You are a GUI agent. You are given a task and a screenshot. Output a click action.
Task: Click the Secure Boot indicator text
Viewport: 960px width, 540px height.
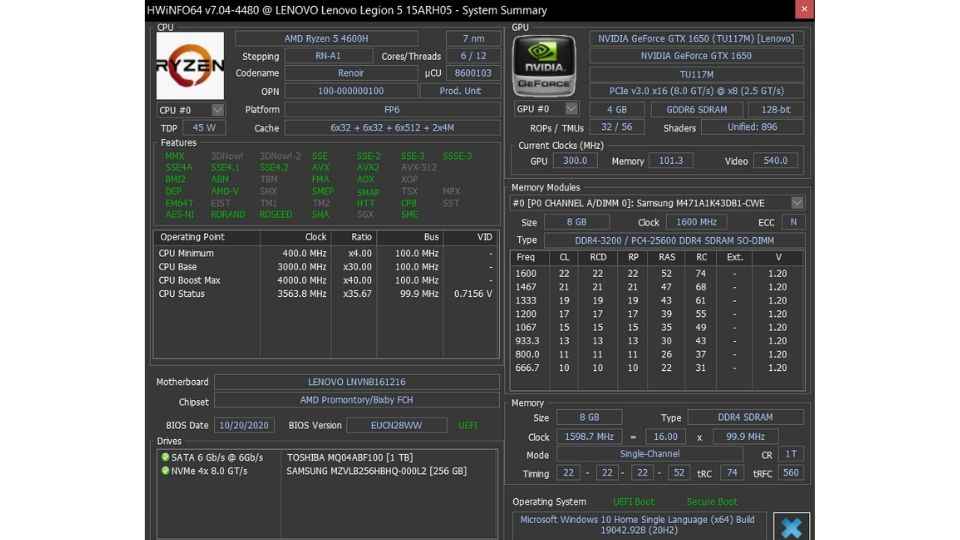(711, 501)
